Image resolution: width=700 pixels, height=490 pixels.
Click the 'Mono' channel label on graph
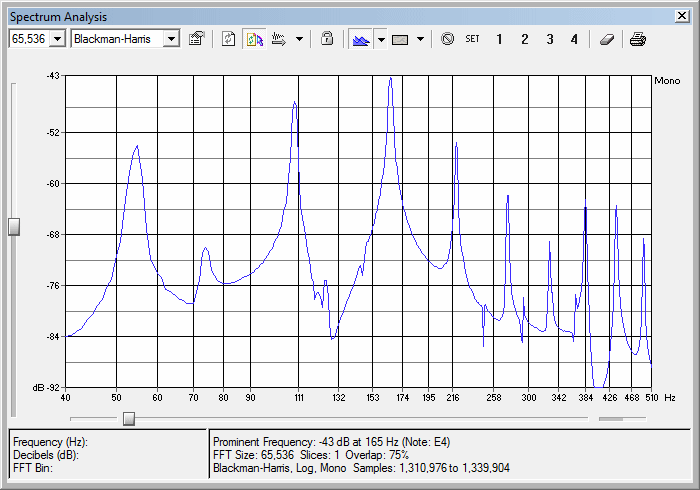(667, 81)
